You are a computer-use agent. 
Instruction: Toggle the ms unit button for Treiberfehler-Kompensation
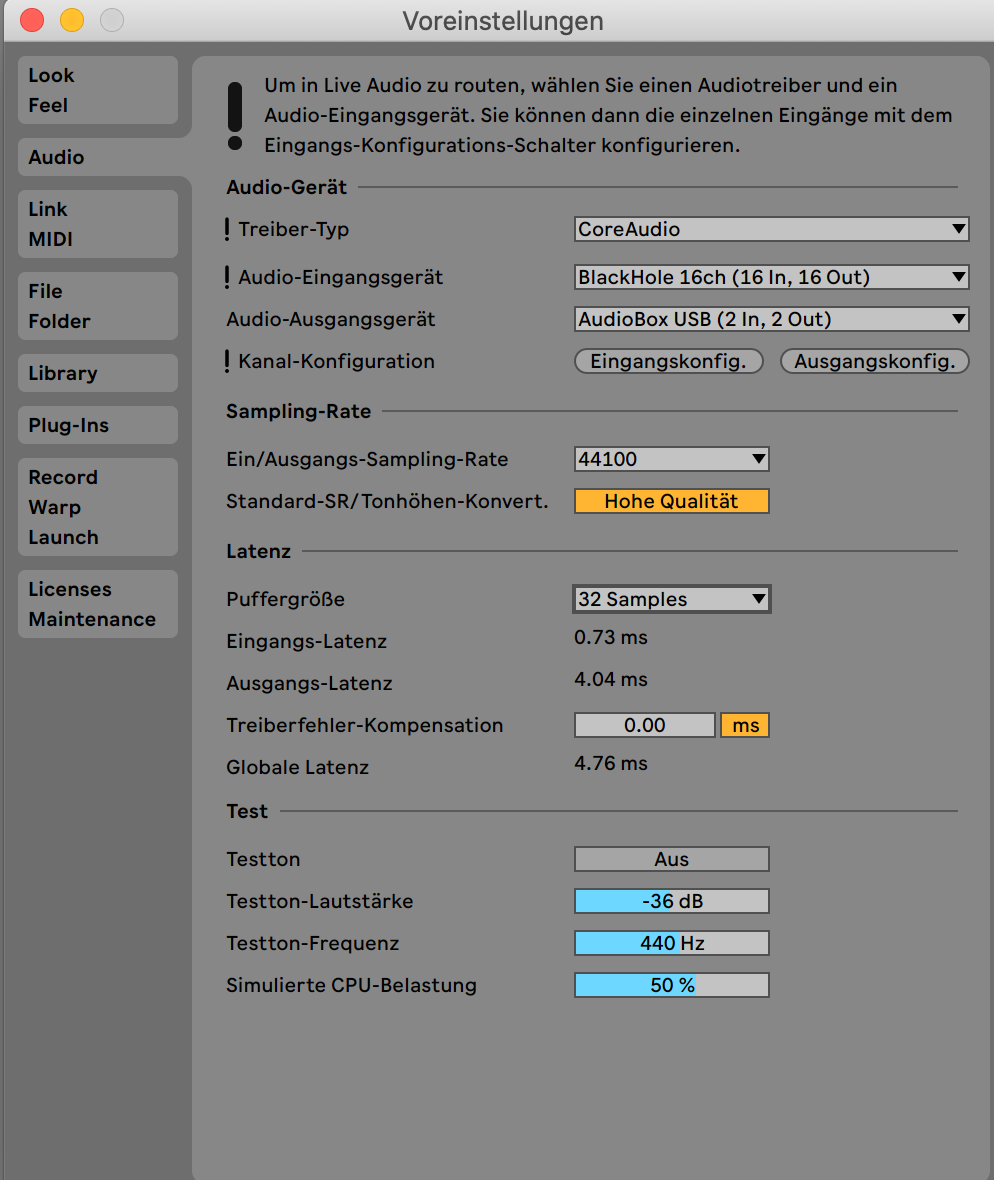745,725
